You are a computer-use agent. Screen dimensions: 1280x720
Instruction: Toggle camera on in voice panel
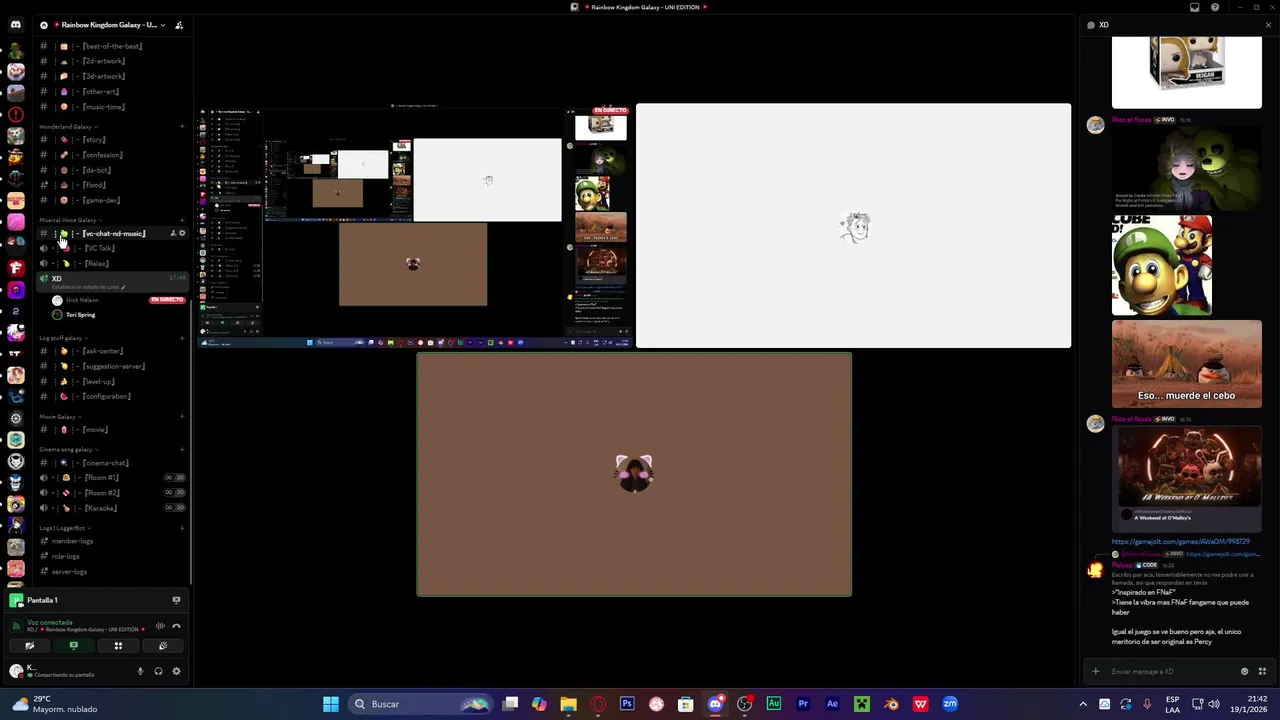[29, 646]
